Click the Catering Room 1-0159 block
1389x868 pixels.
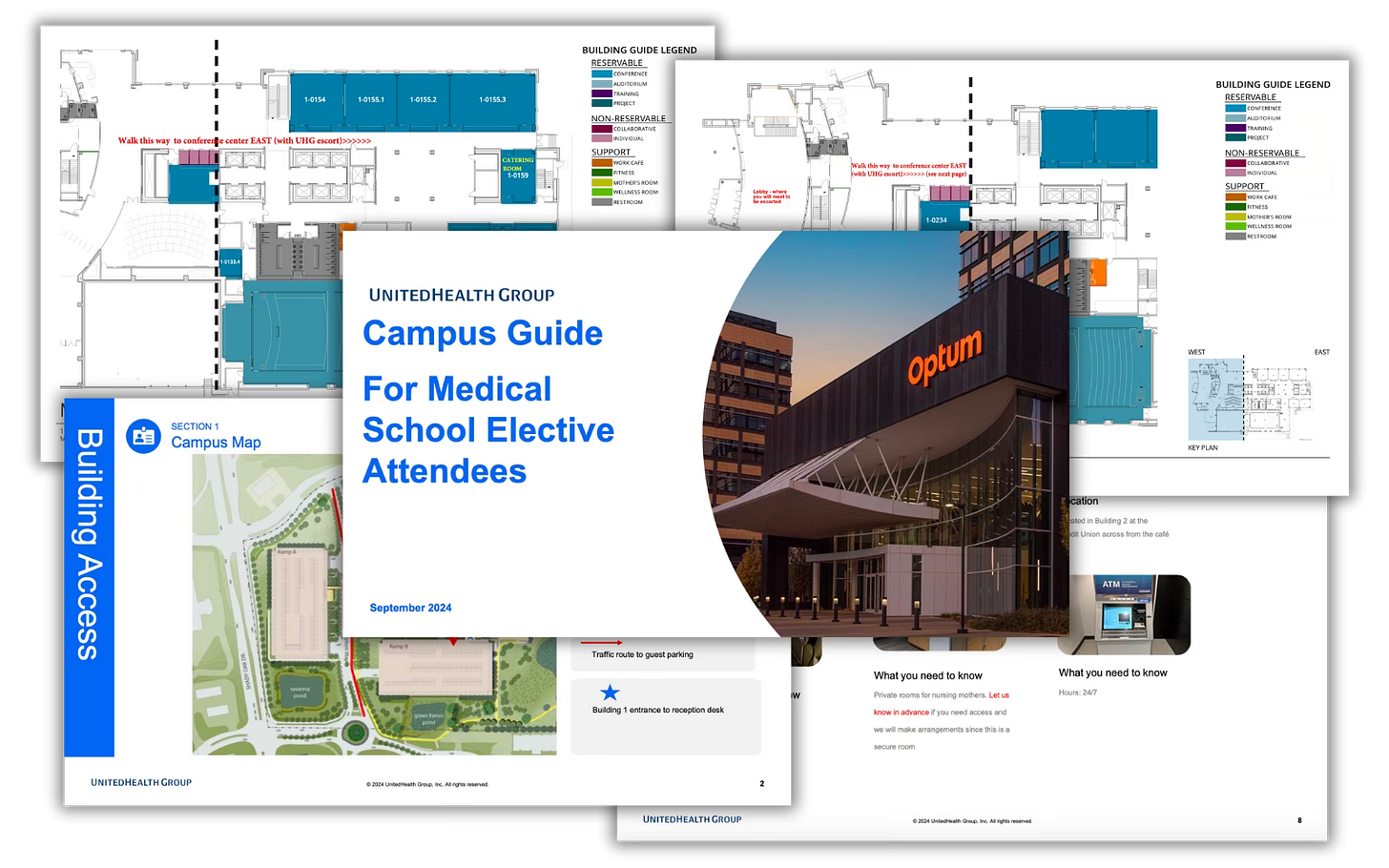518,176
